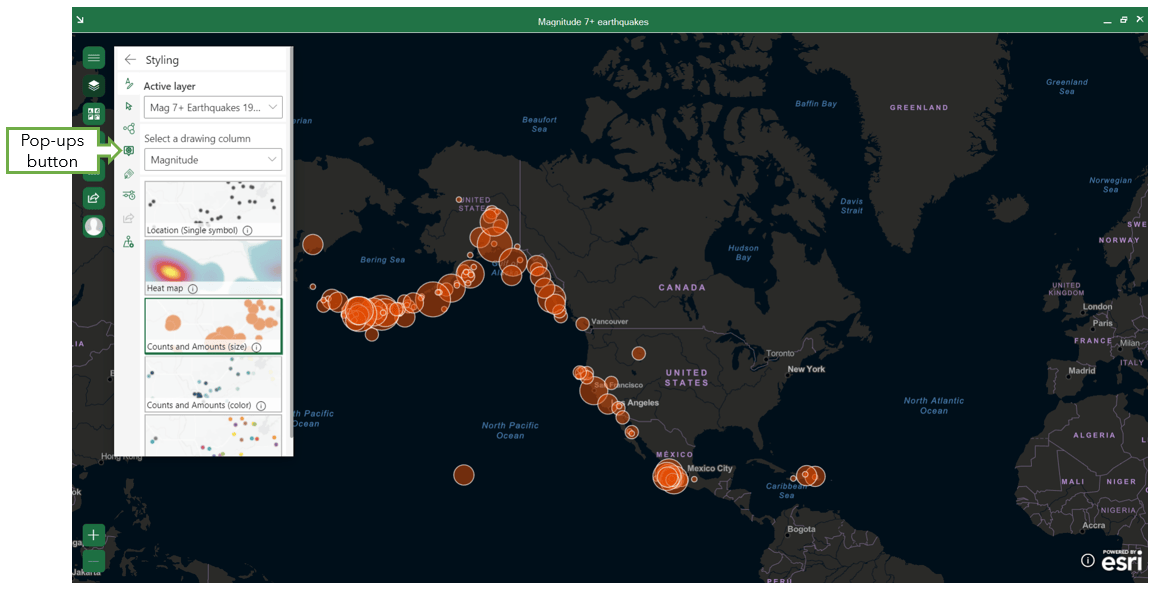Click earthquake circles in Caribbean Sea
Screen dimensions: 1158x590
tap(810, 476)
